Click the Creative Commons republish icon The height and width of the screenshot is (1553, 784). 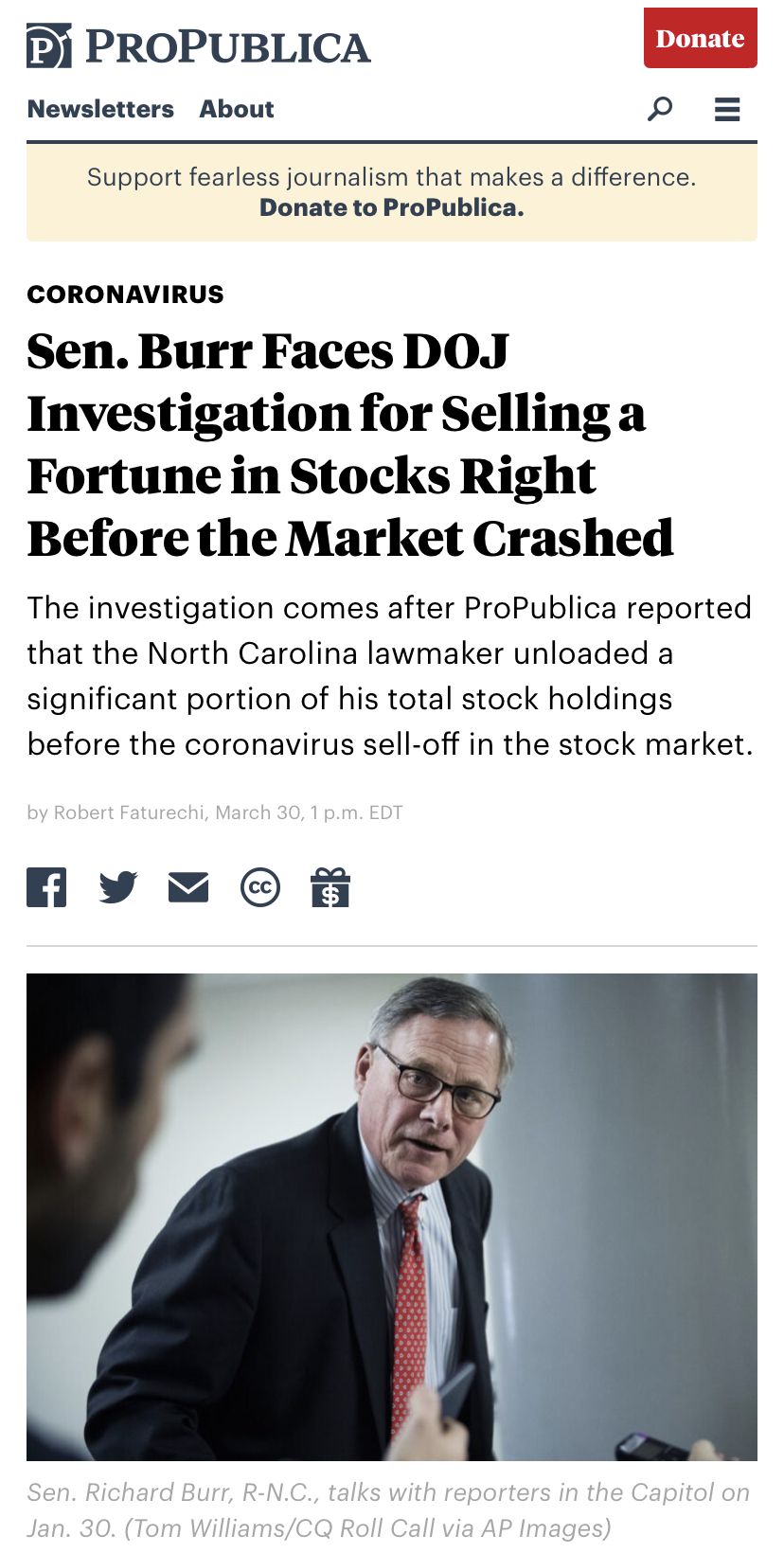point(260,887)
